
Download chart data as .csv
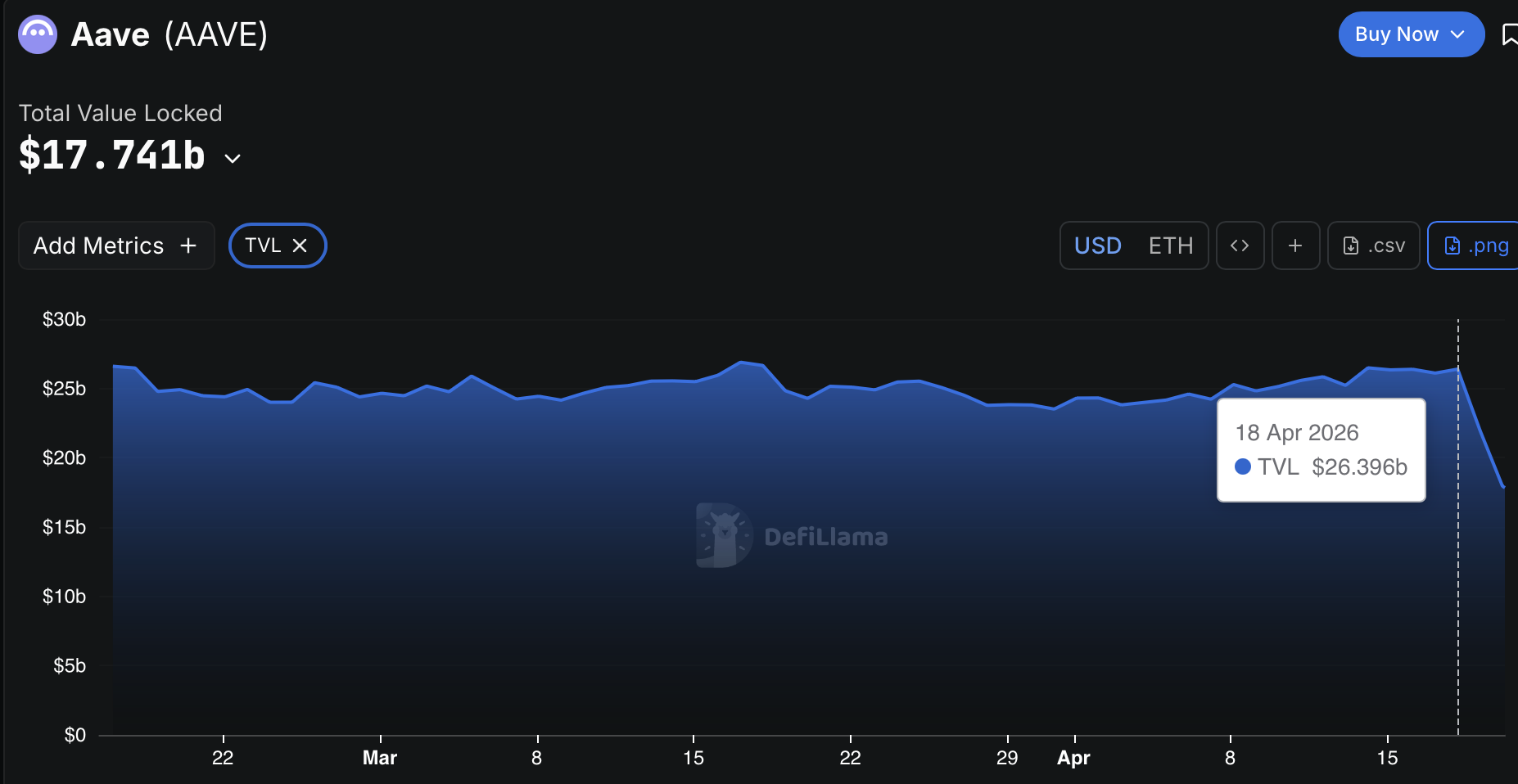(1373, 246)
